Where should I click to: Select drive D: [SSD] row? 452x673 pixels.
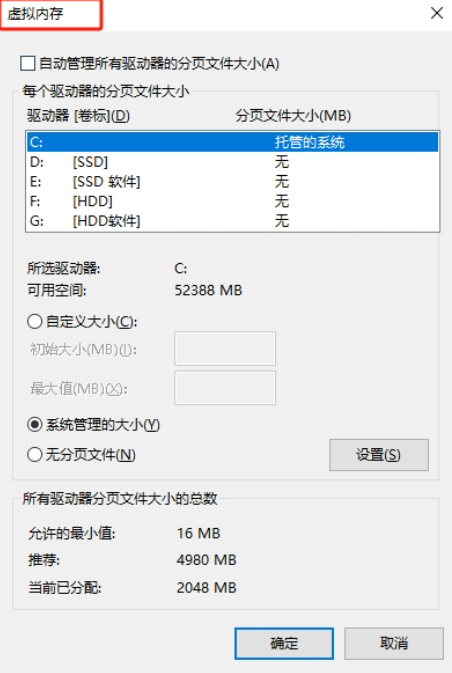click(233, 162)
